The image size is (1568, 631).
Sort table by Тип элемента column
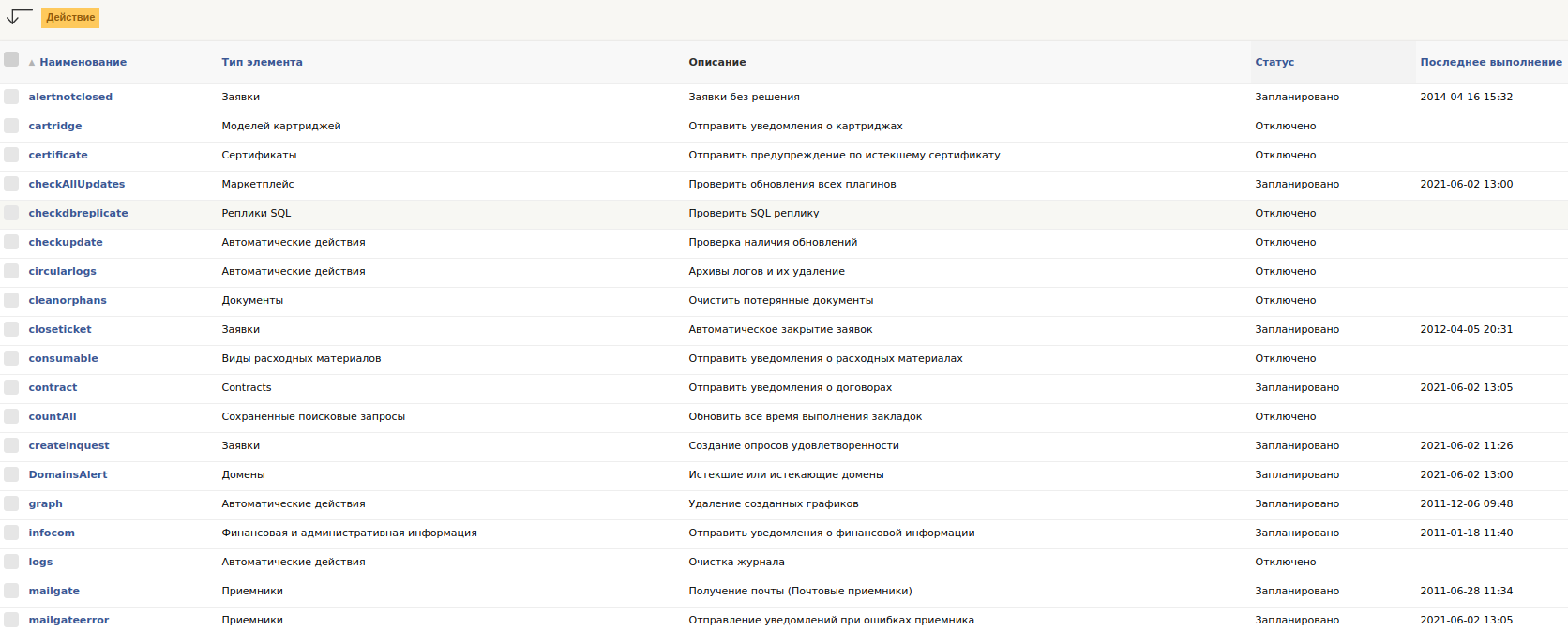(x=262, y=62)
